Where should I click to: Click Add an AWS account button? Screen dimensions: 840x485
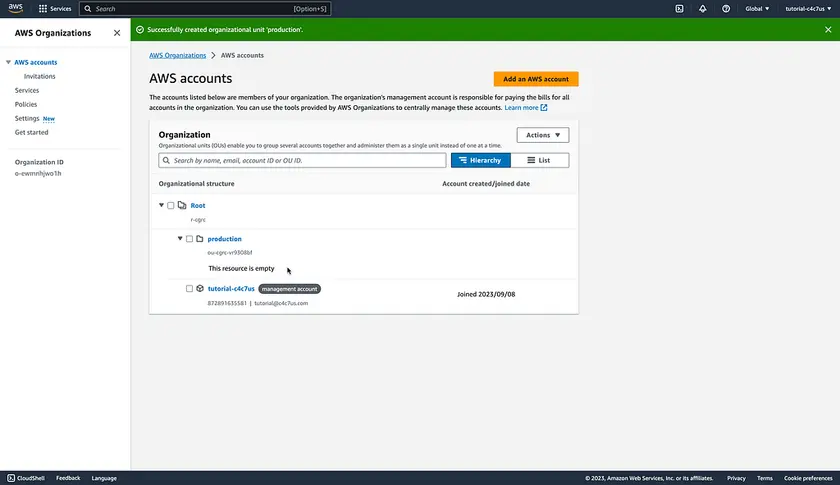(x=536, y=79)
